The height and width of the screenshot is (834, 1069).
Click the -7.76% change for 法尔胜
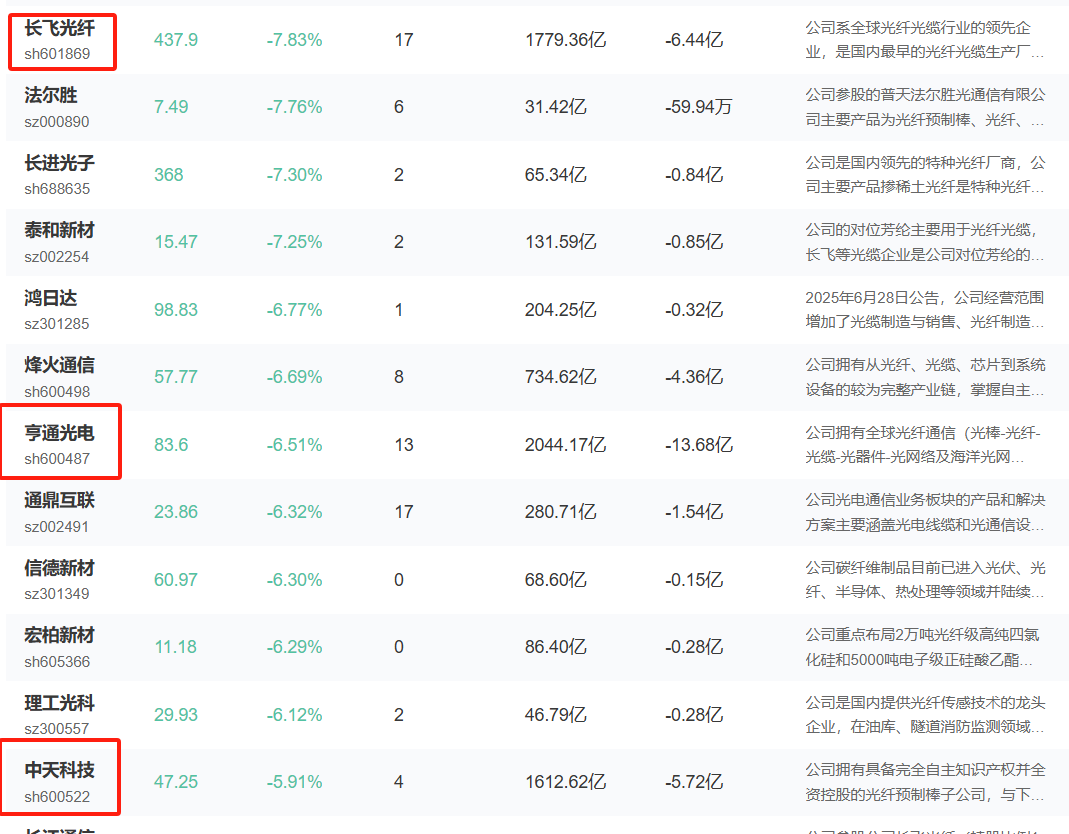(x=295, y=107)
